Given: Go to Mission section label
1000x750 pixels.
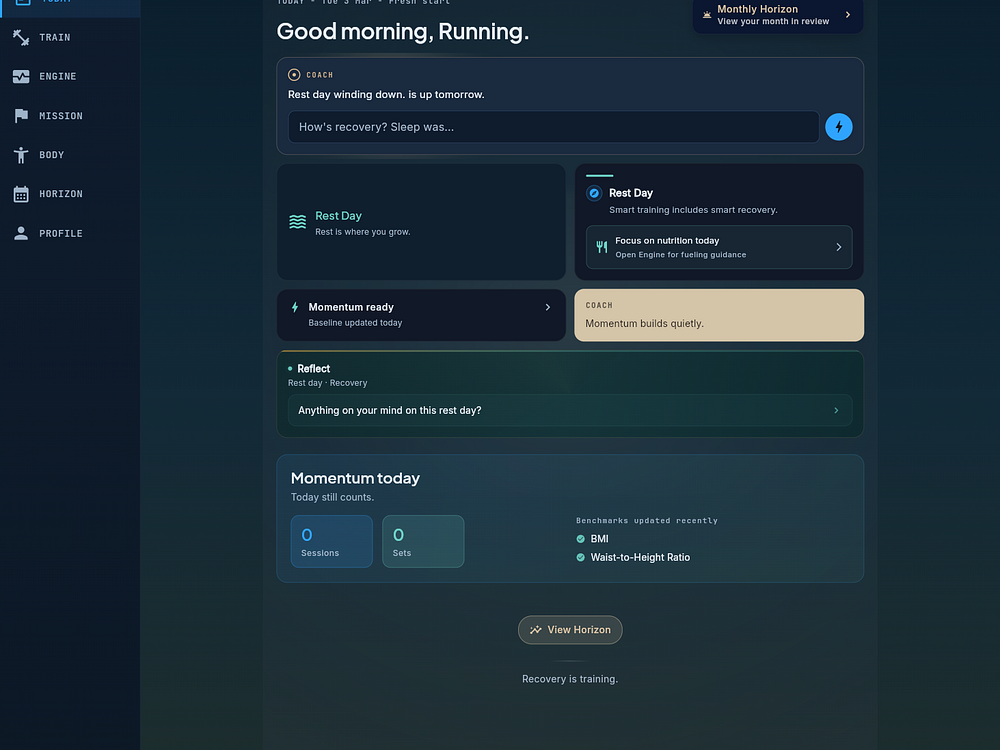Looking at the screenshot, I should coord(61,115).
